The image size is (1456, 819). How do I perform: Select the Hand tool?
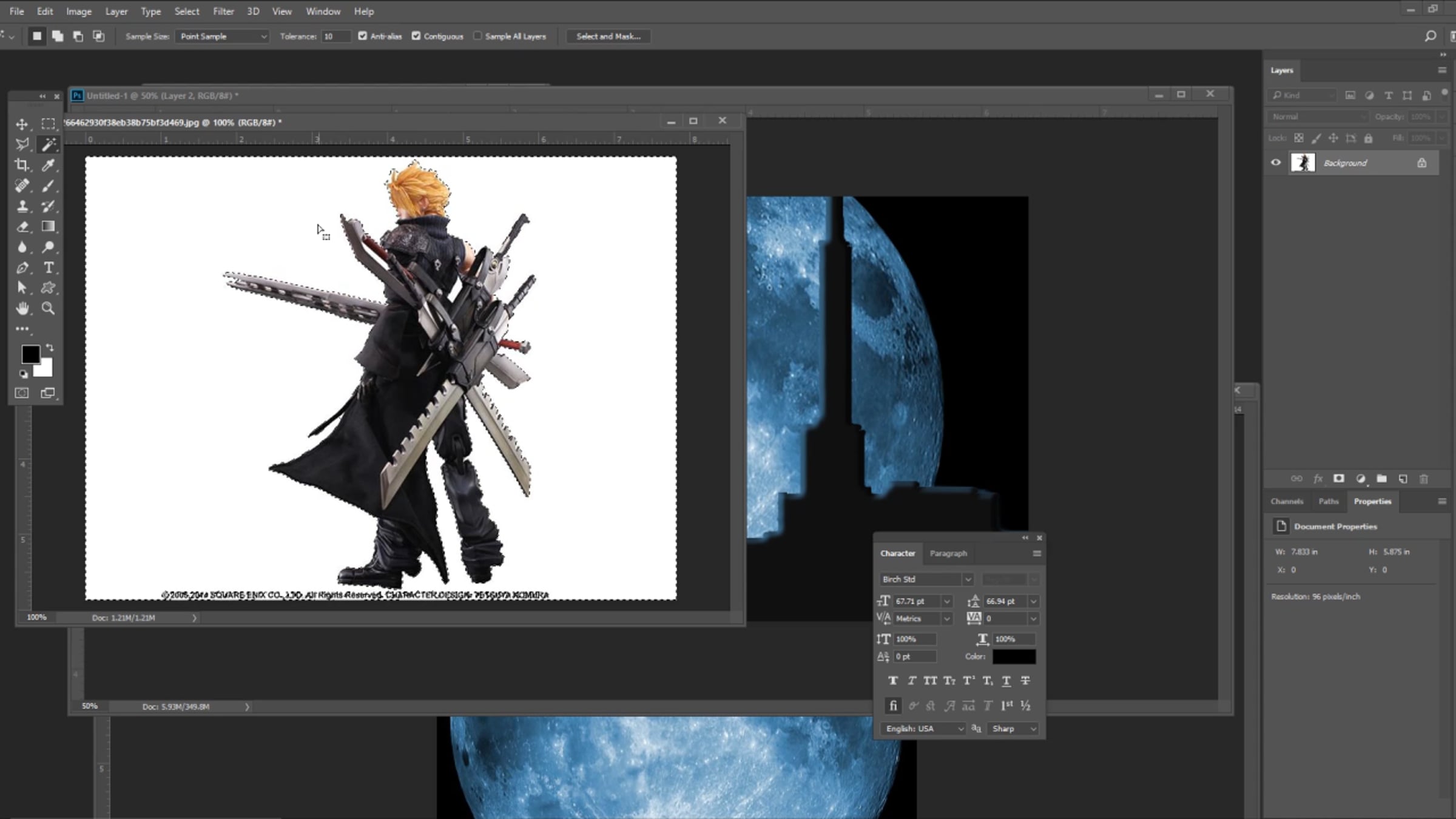(x=22, y=308)
